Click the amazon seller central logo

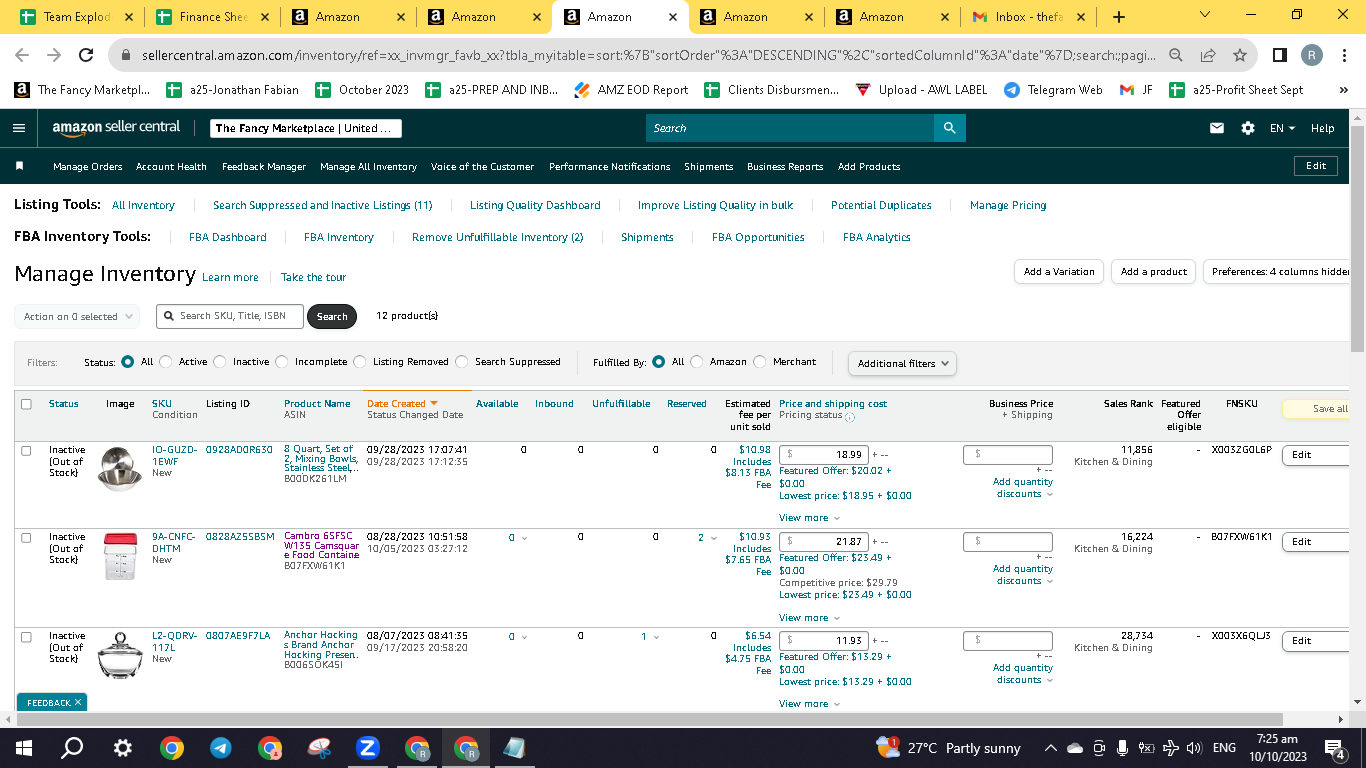click(116, 128)
